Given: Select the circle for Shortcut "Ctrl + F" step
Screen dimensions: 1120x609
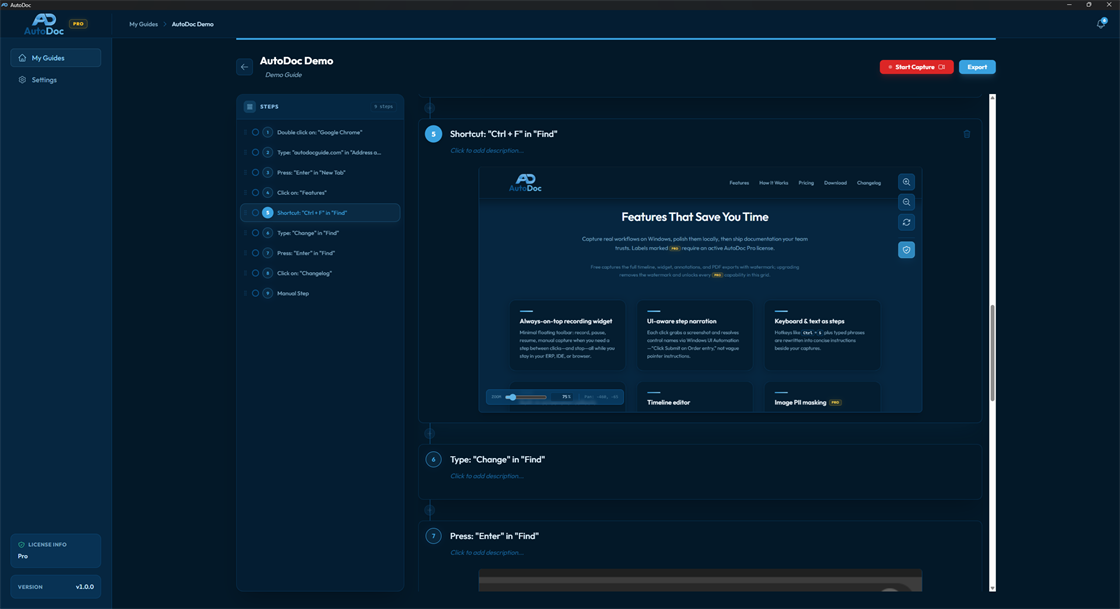Looking at the screenshot, I should (255, 213).
